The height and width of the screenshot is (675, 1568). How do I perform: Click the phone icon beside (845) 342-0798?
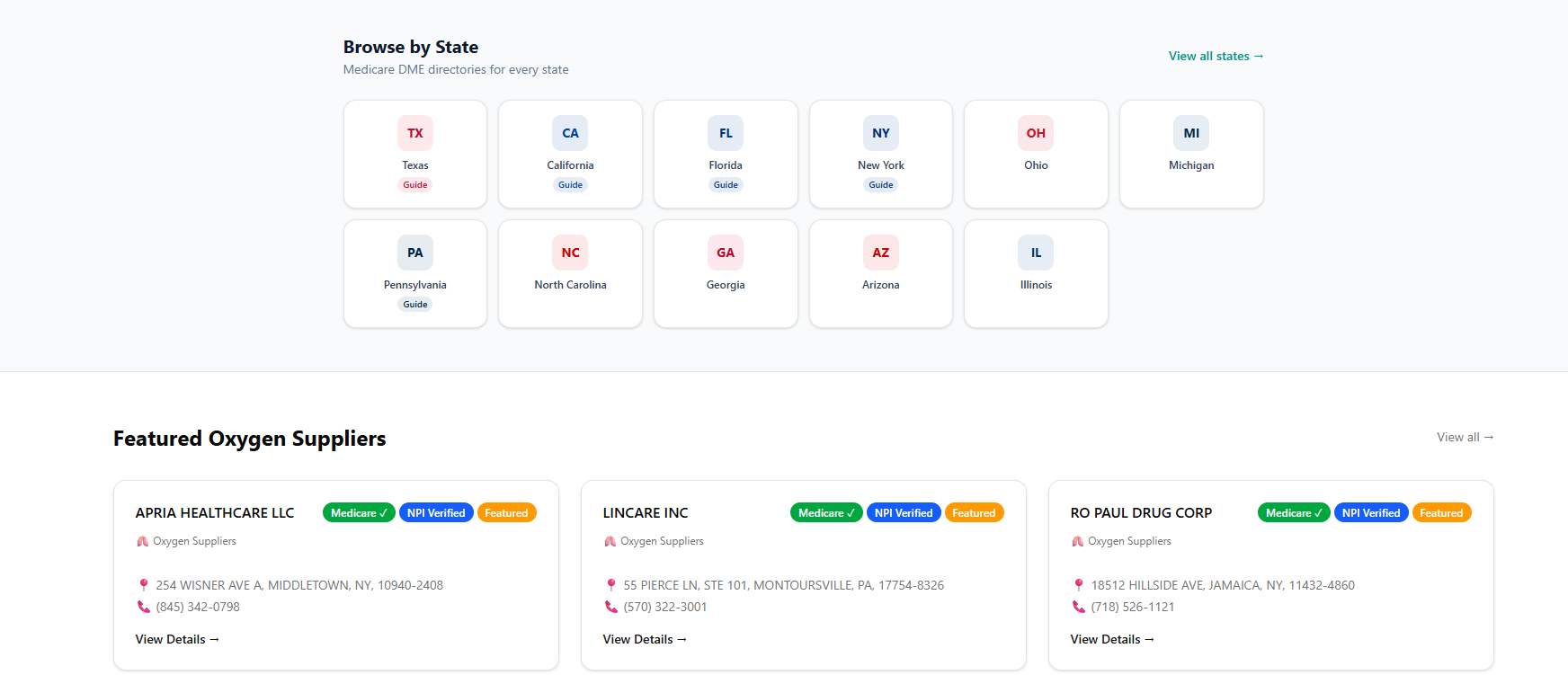pyautogui.click(x=143, y=607)
